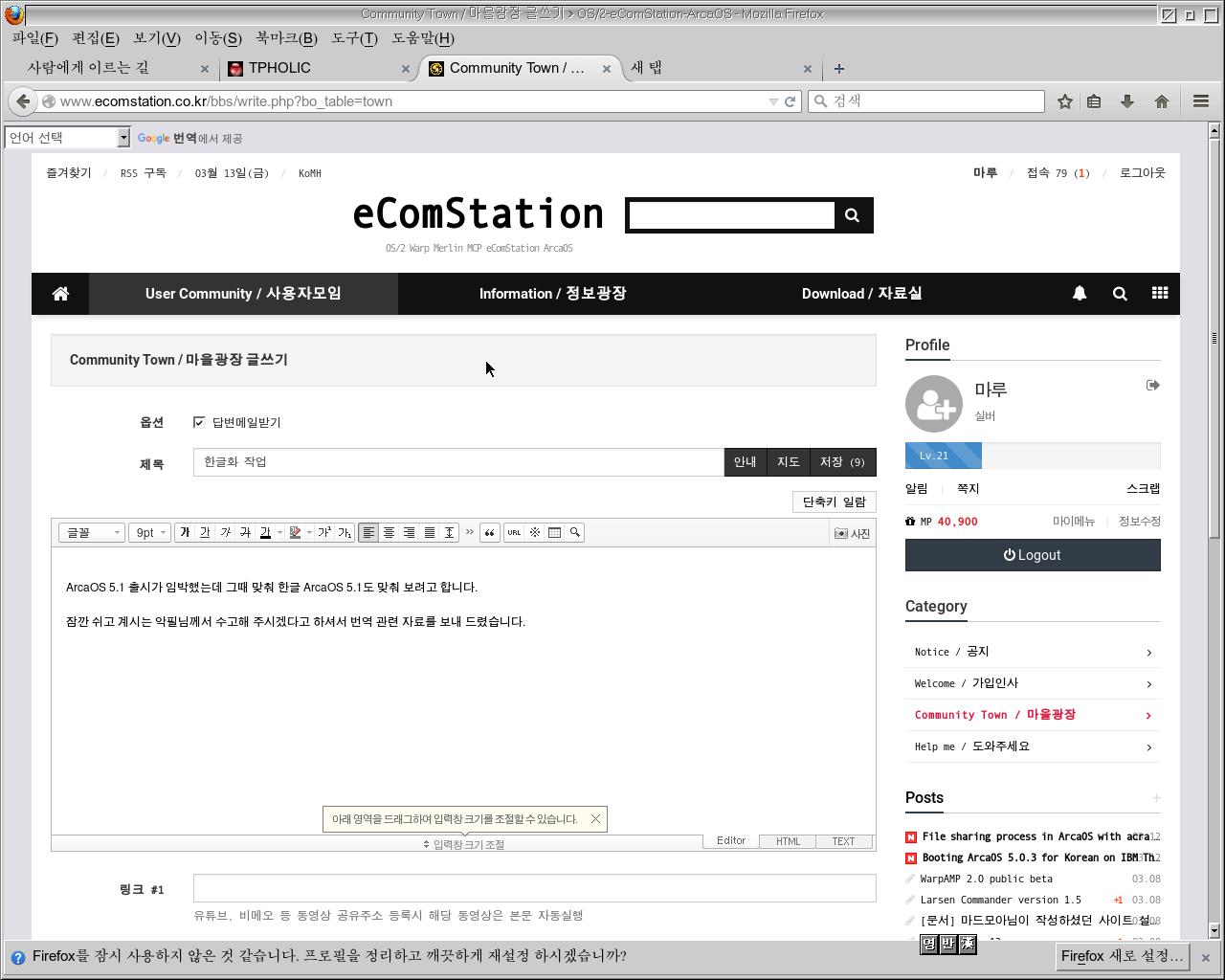Close the resize hint tooltip
The height and width of the screenshot is (980, 1225).
[595, 819]
